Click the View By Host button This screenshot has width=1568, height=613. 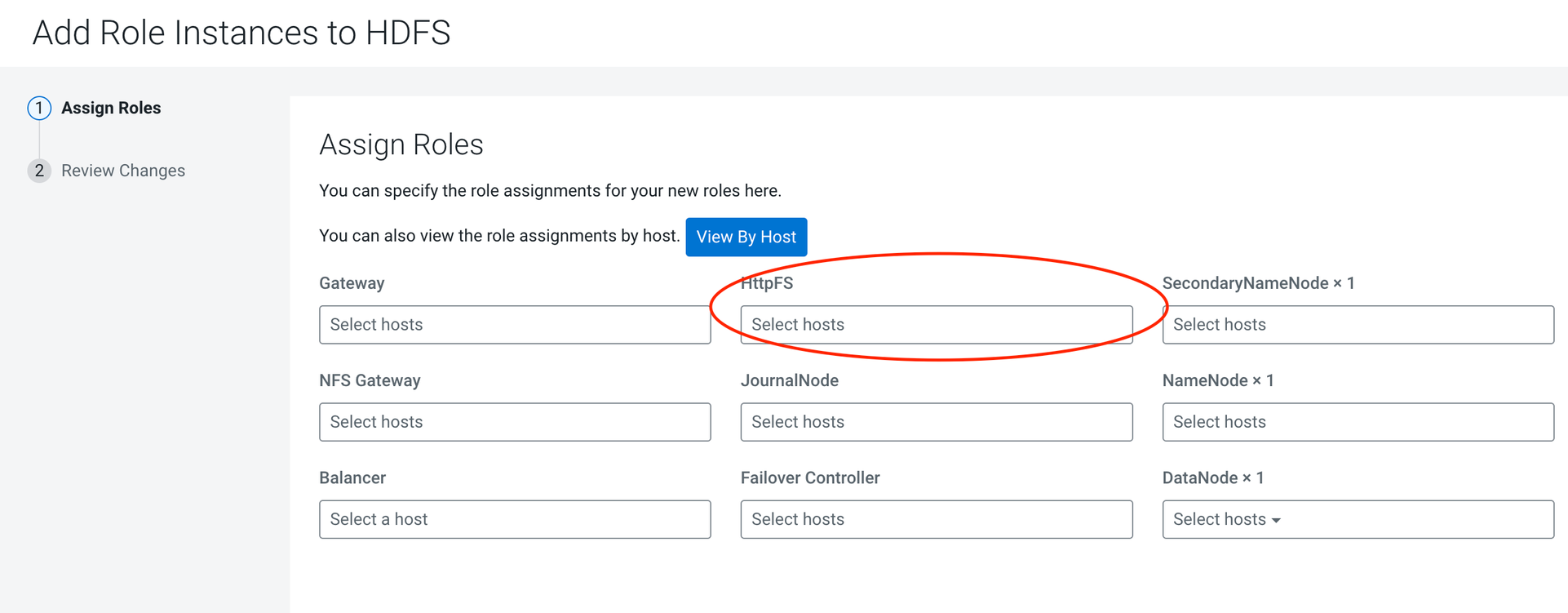tap(746, 237)
